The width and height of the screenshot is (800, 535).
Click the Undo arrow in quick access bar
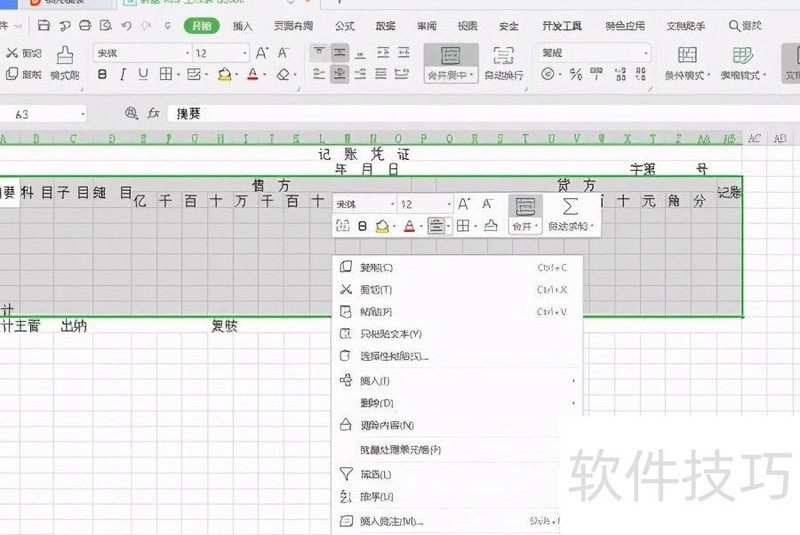pyautogui.click(x=128, y=25)
